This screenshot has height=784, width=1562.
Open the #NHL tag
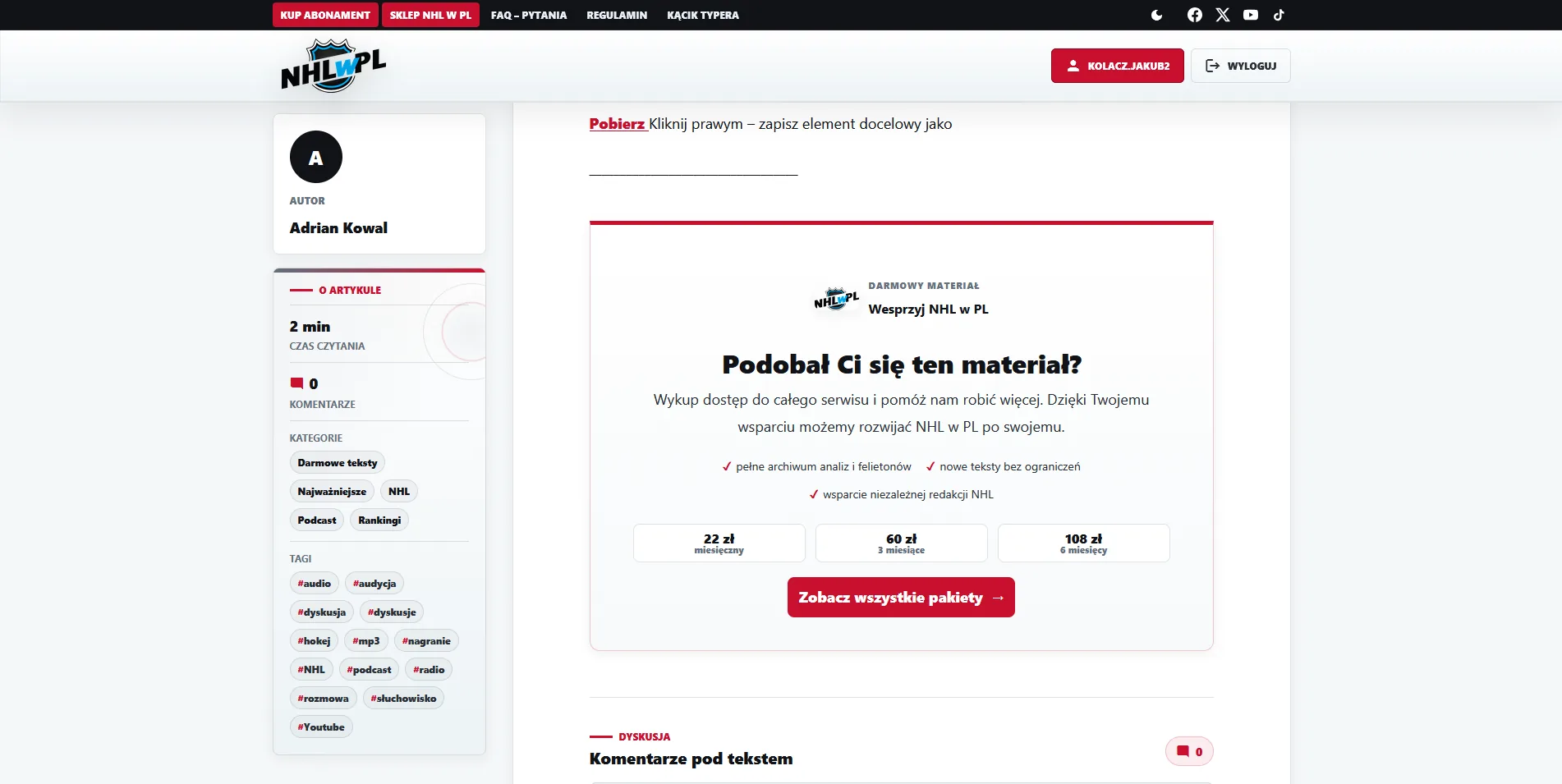pyautogui.click(x=311, y=670)
